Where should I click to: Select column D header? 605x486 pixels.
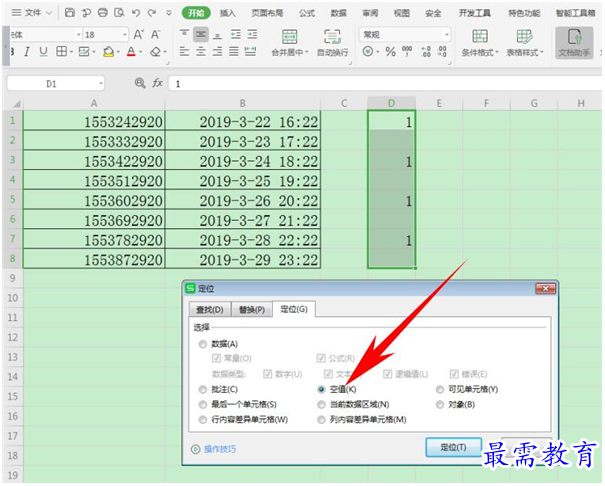[x=391, y=103]
